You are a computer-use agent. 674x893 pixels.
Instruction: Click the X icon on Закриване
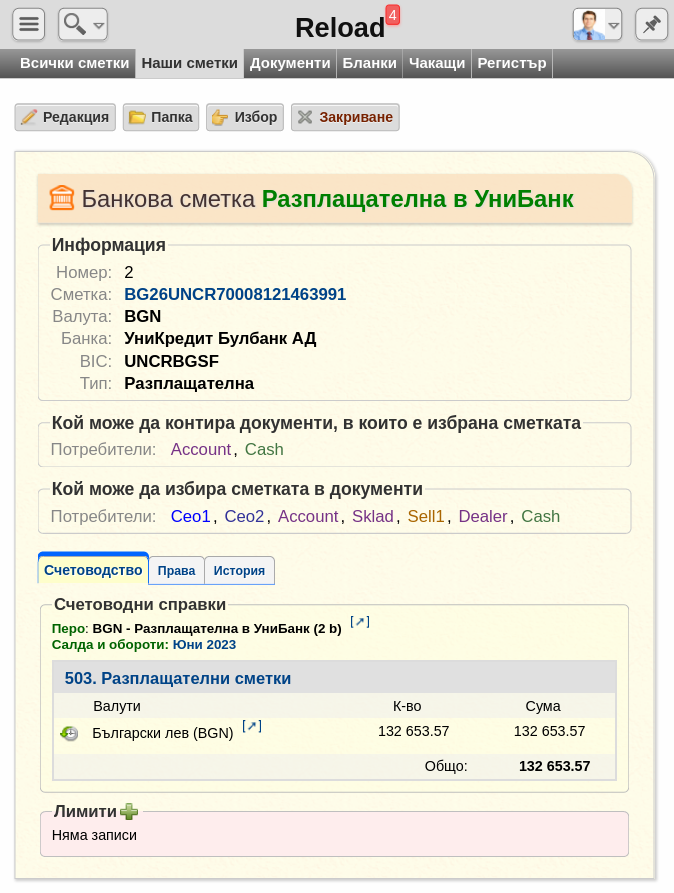pyautogui.click(x=305, y=117)
